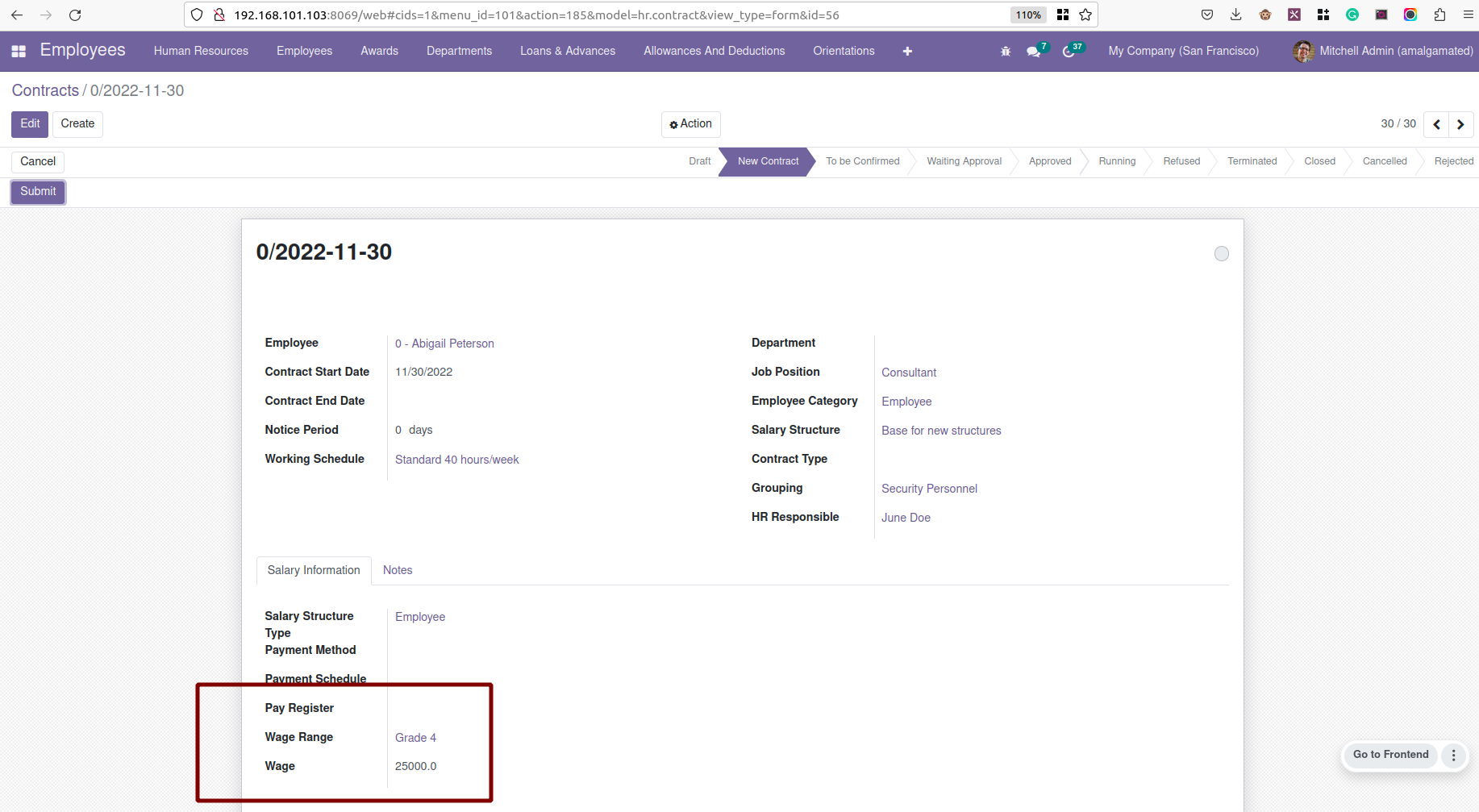Open the Action dropdown
Viewport: 1479px width, 812px height.
[x=691, y=124]
